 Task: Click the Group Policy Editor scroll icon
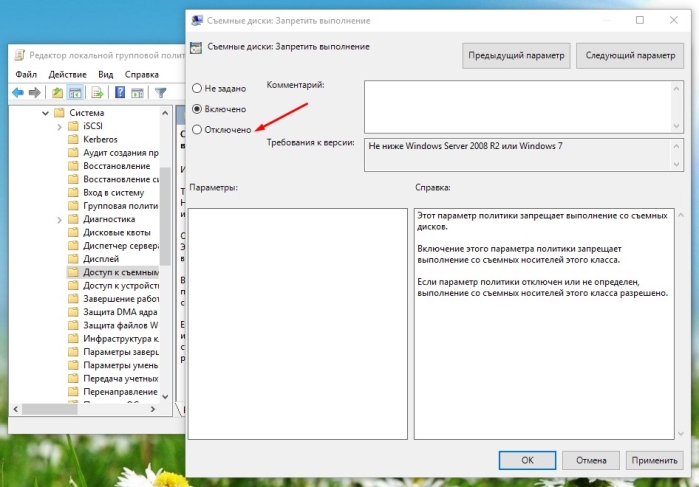(20, 55)
